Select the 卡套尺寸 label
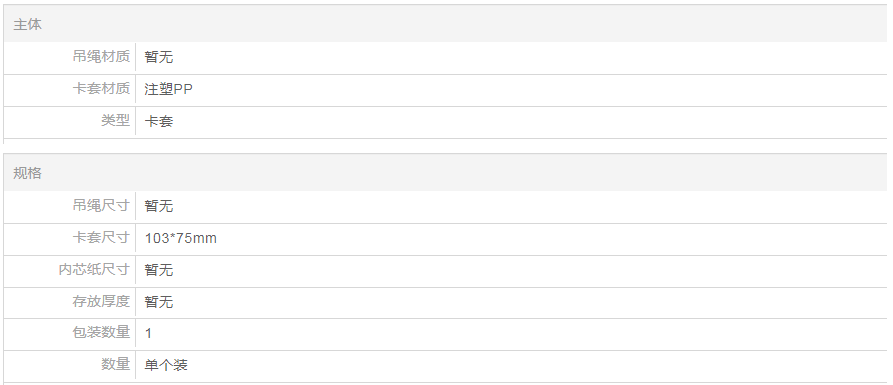Screen dimensions: 893x385 pyautogui.click(x=101, y=237)
